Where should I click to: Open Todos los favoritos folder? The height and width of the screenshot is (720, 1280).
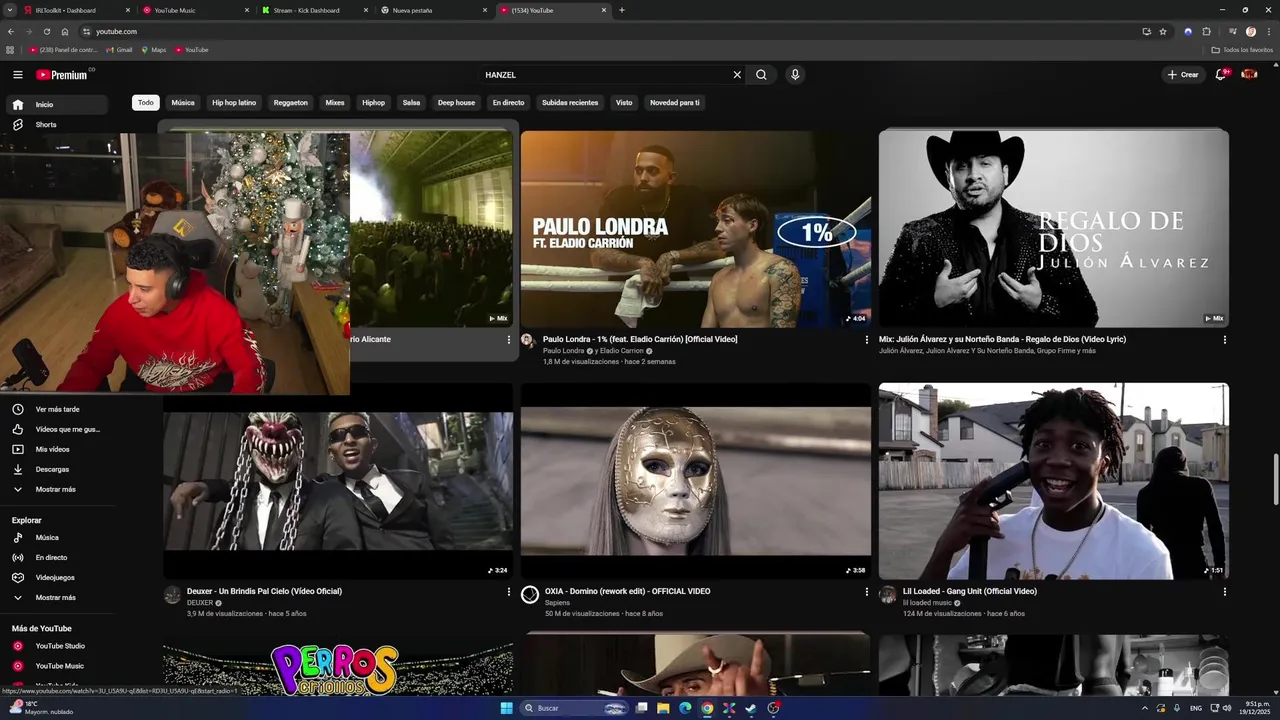point(1241,50)
